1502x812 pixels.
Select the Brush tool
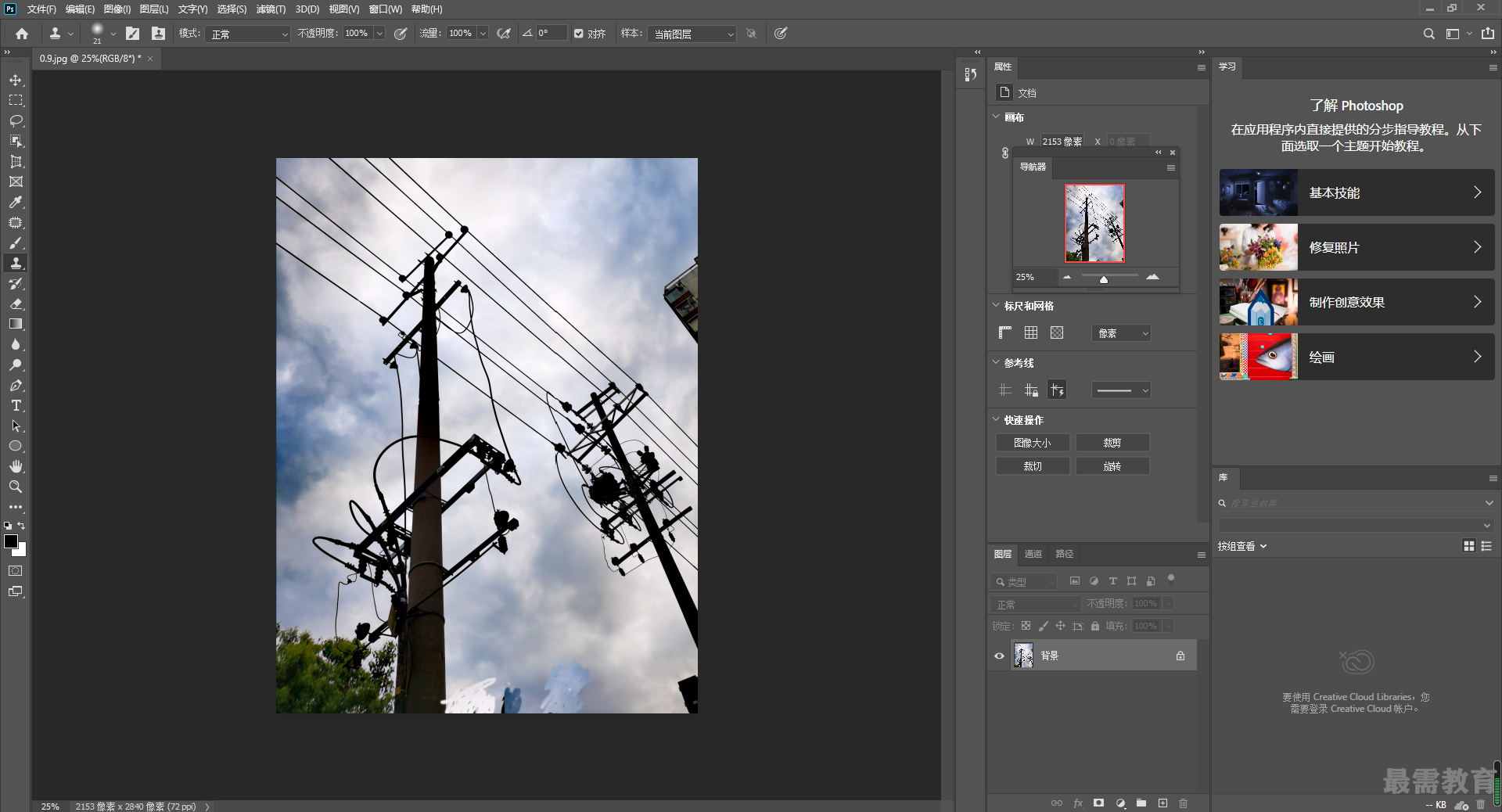coord(16,243)
